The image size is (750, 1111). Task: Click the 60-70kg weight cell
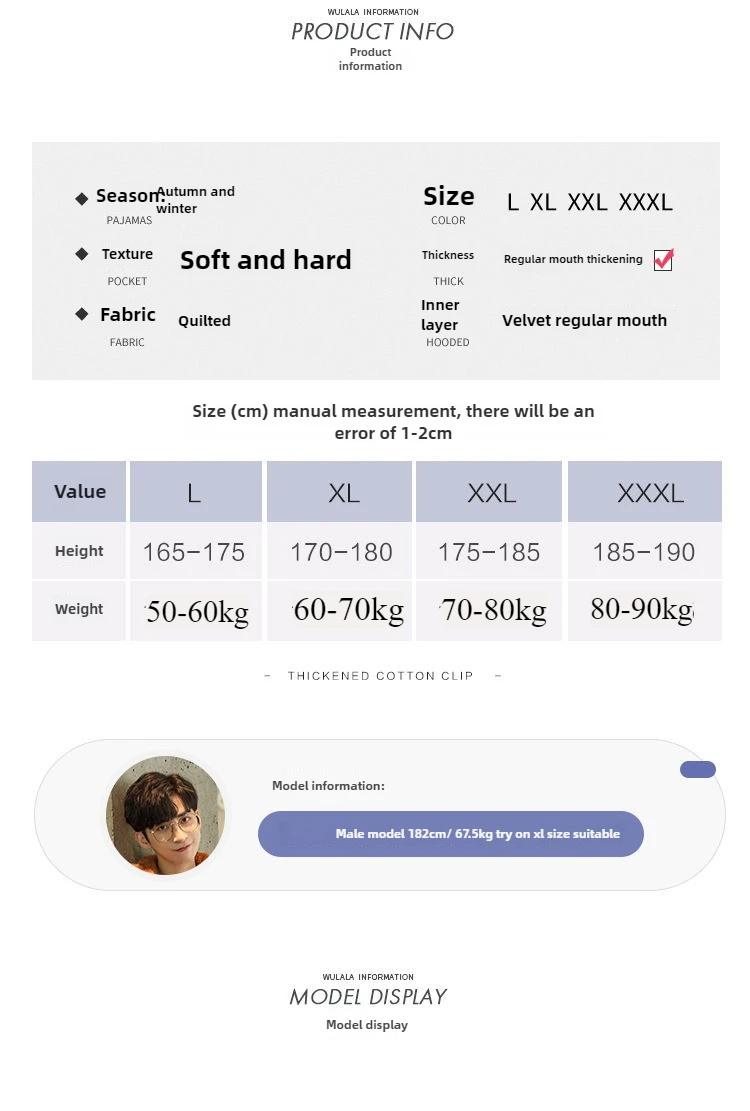[348, 610]
